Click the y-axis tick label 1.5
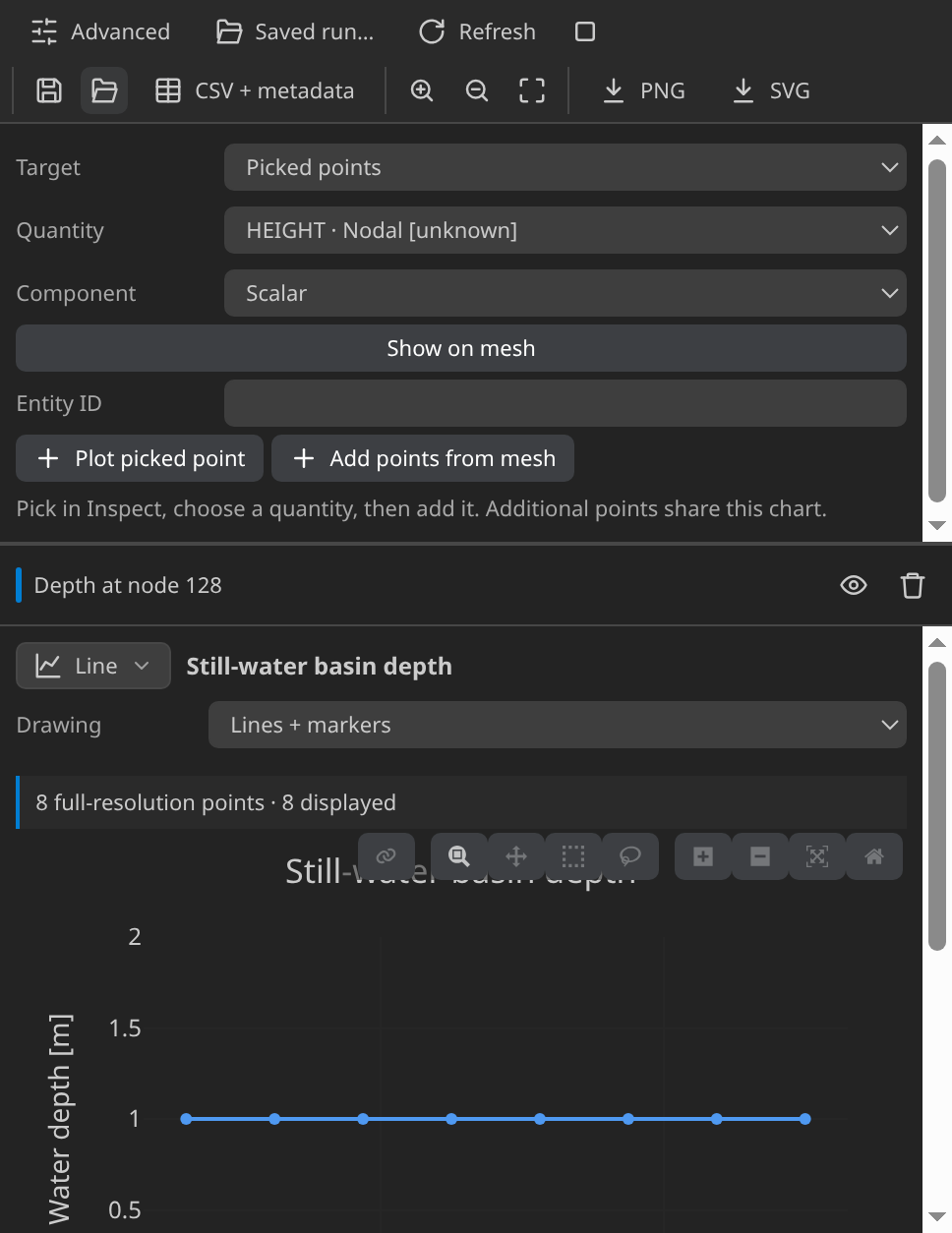This screenshot has width=952, height=1233. pyautogui.click(x=125, y=1028)
